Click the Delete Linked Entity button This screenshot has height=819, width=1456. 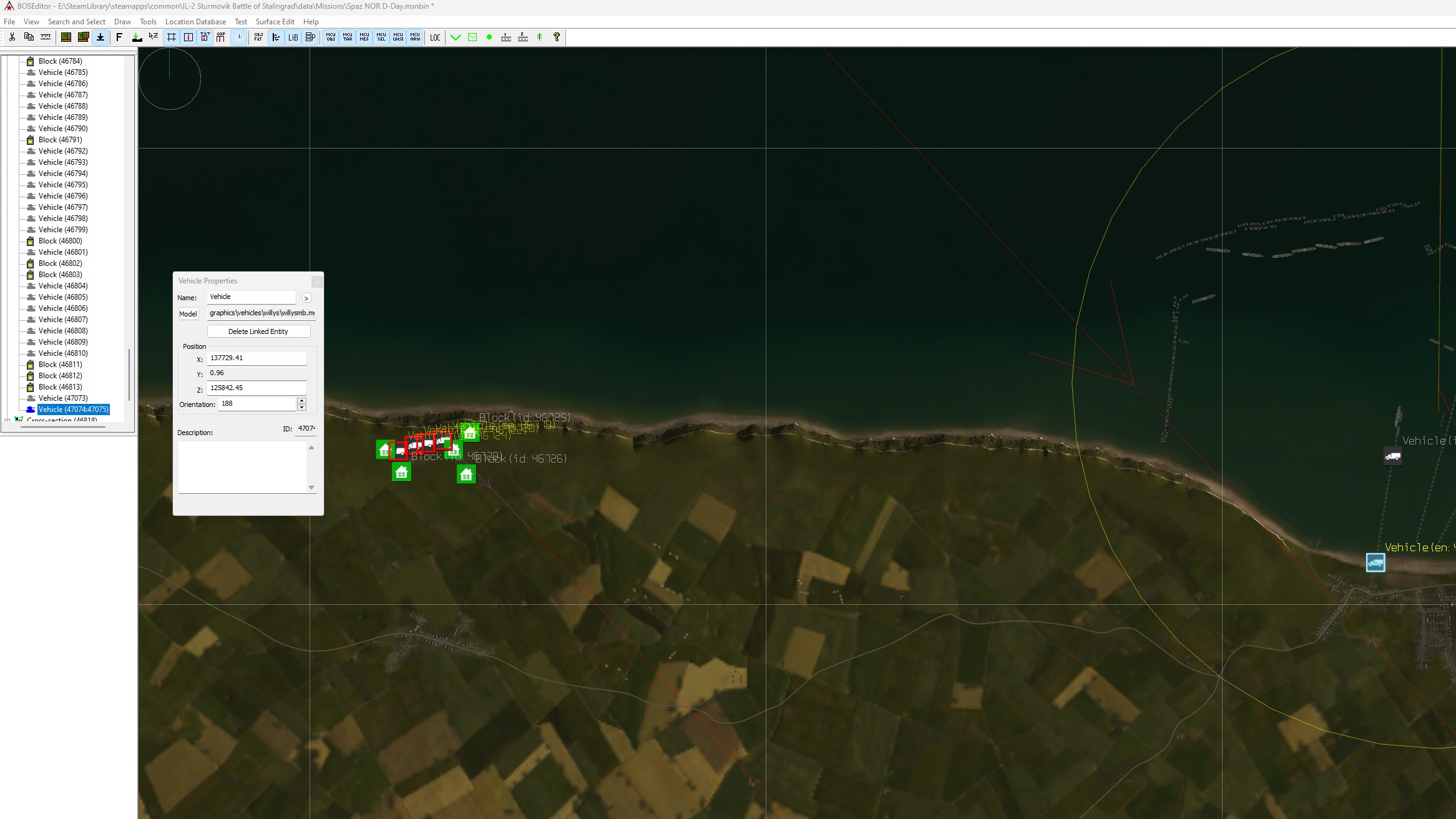pos(258,331)
